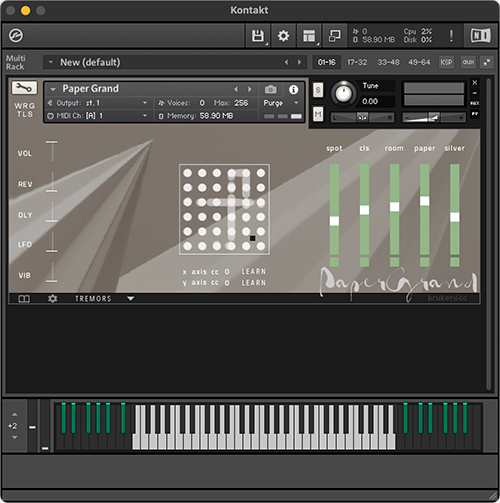Select next multi preset arrow
Image resolution: width=500 pixels, height=503 pixels.
[299, 62]
